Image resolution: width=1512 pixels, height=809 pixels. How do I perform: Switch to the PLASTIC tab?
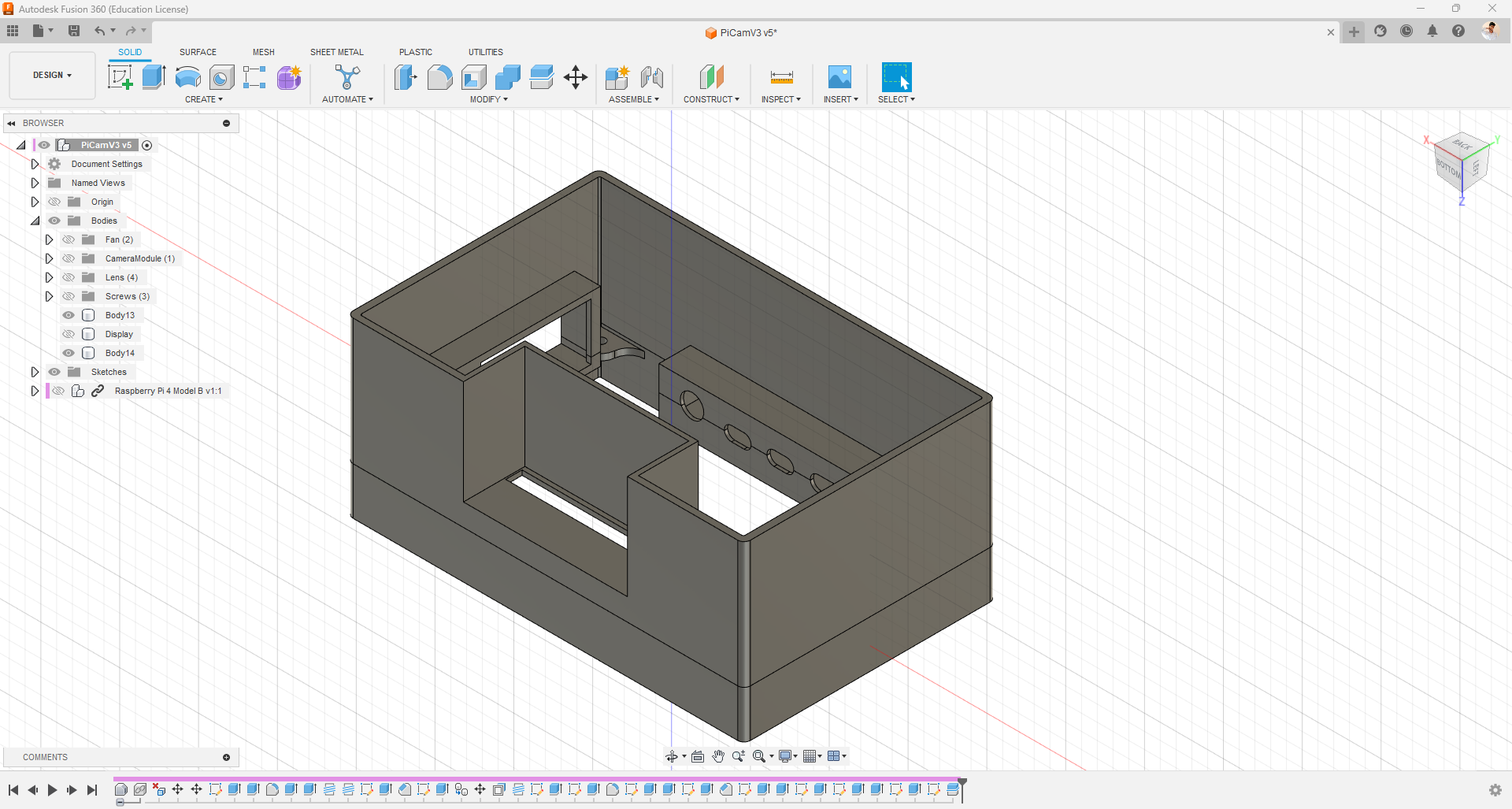(x=416, y=52)
